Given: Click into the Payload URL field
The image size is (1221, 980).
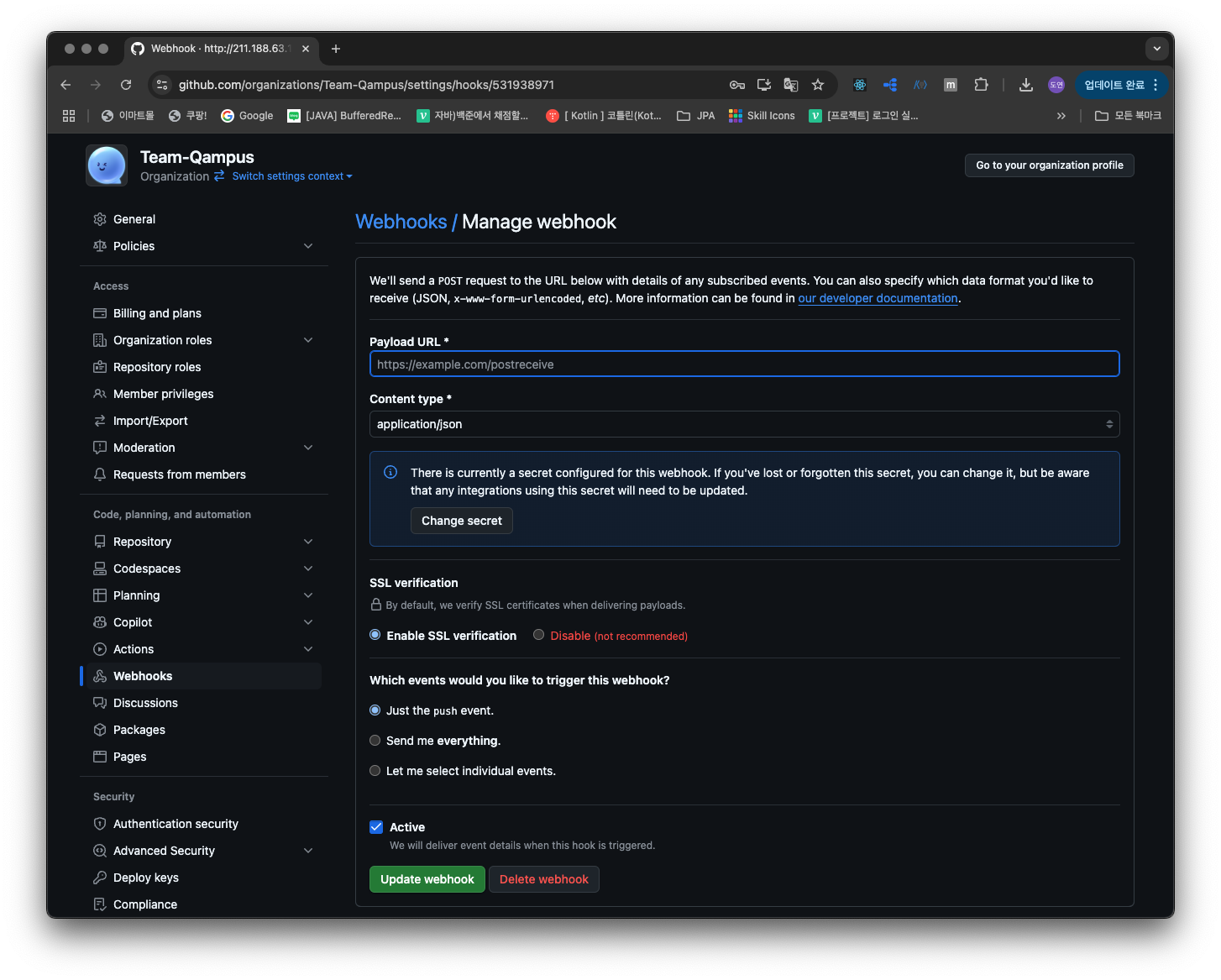Looking at the screenshot, I should tap(744, 364).
